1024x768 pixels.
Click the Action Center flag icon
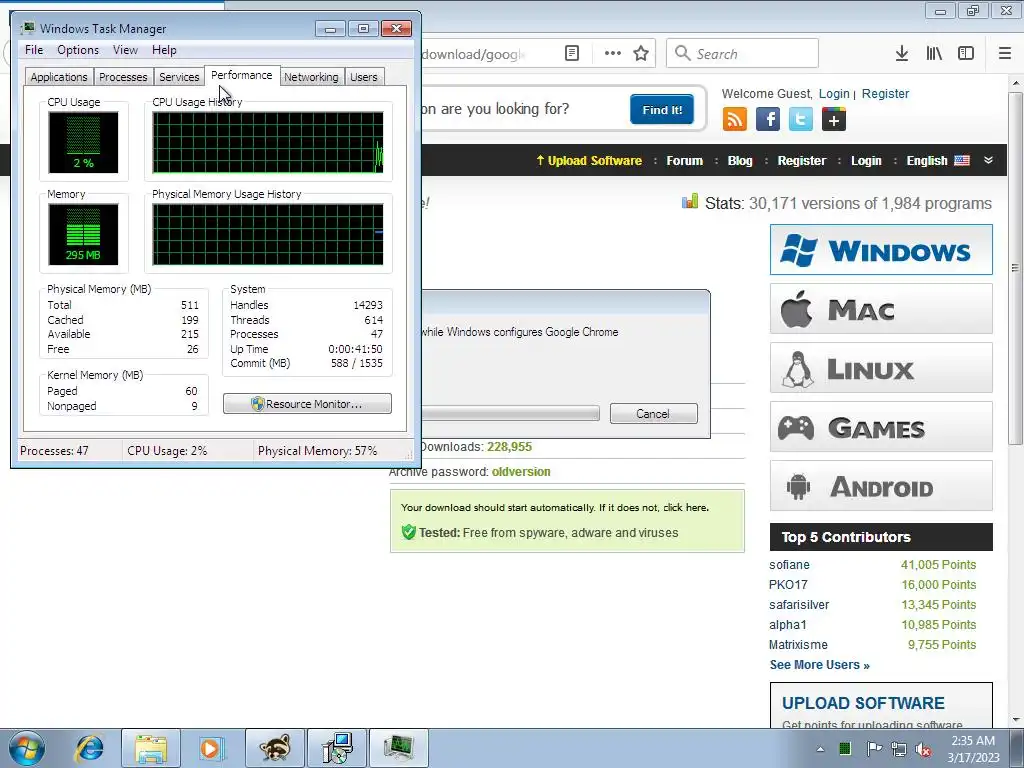874,748
